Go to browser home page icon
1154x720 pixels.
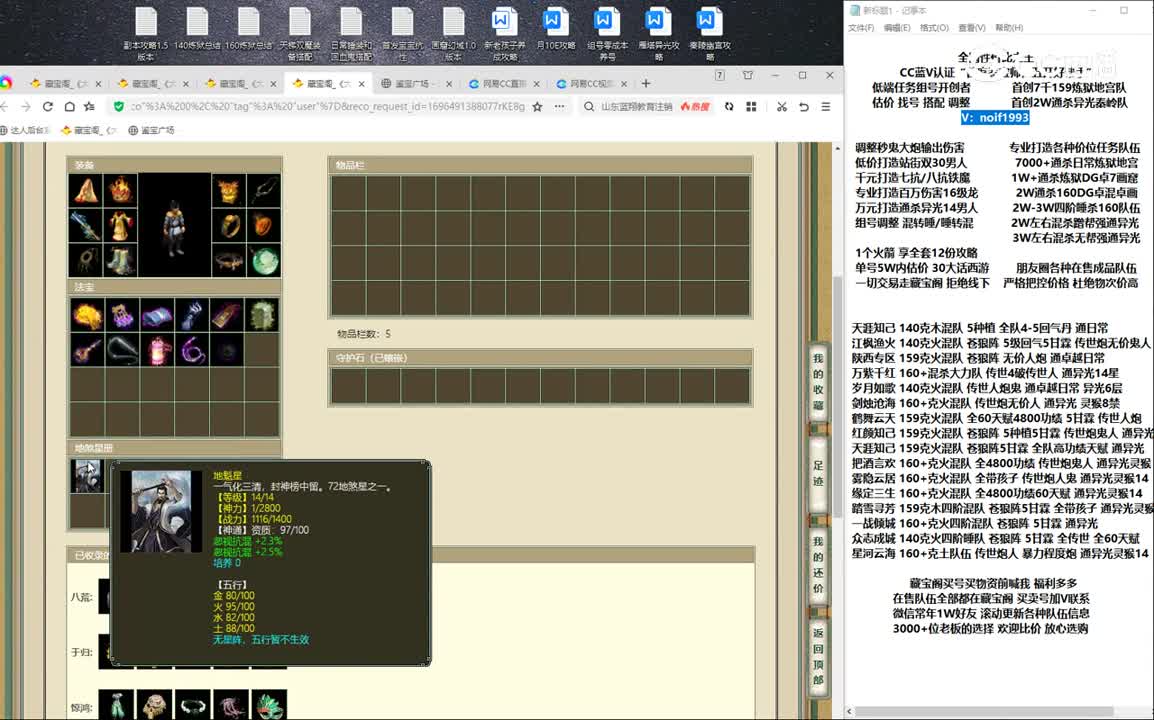[69, 107]
